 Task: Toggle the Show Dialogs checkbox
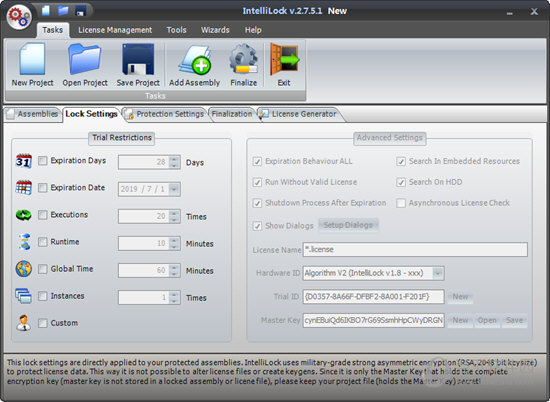[x=257, y=226]
